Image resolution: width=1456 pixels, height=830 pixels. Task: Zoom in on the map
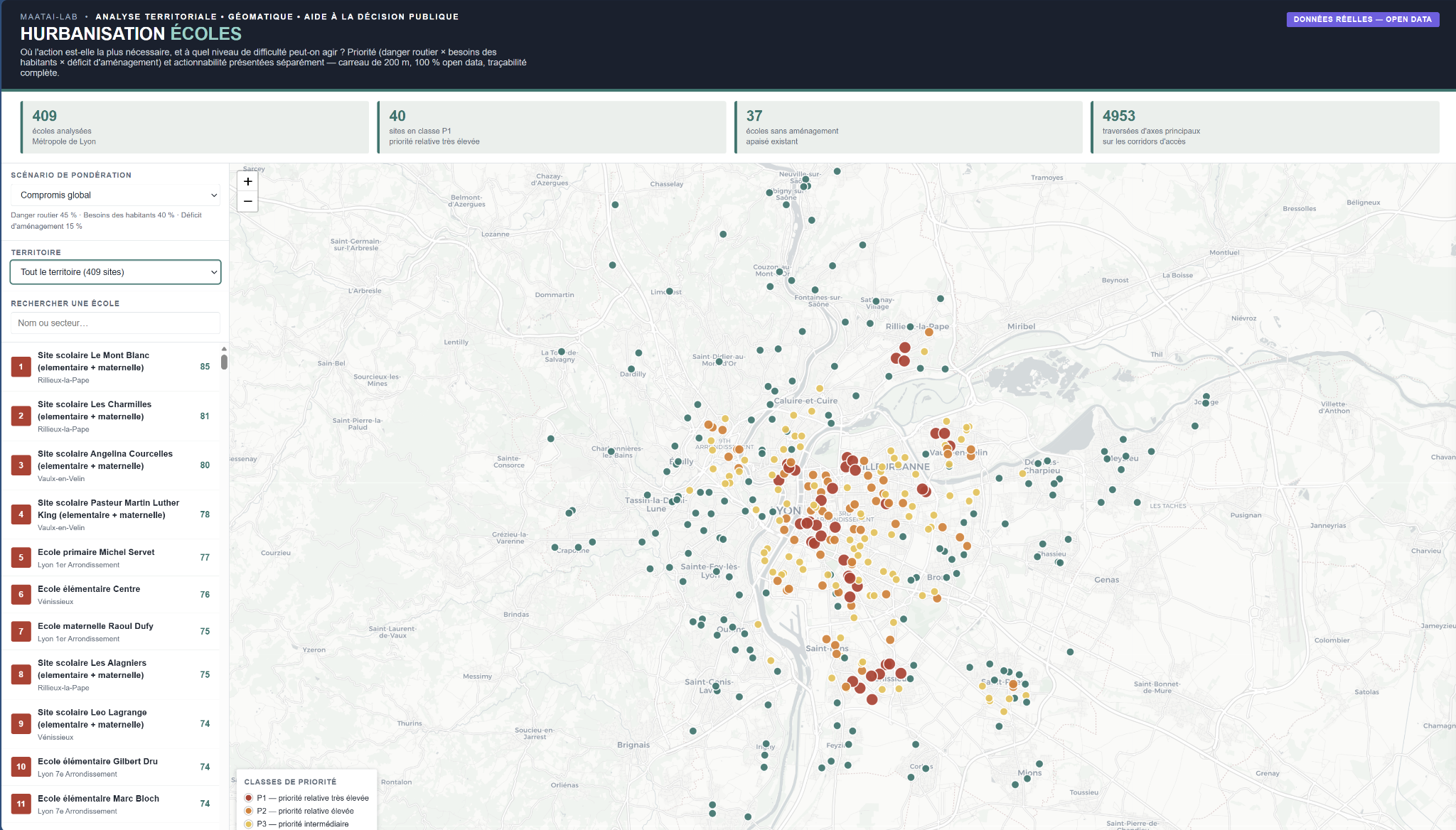(x=247, y=181)
